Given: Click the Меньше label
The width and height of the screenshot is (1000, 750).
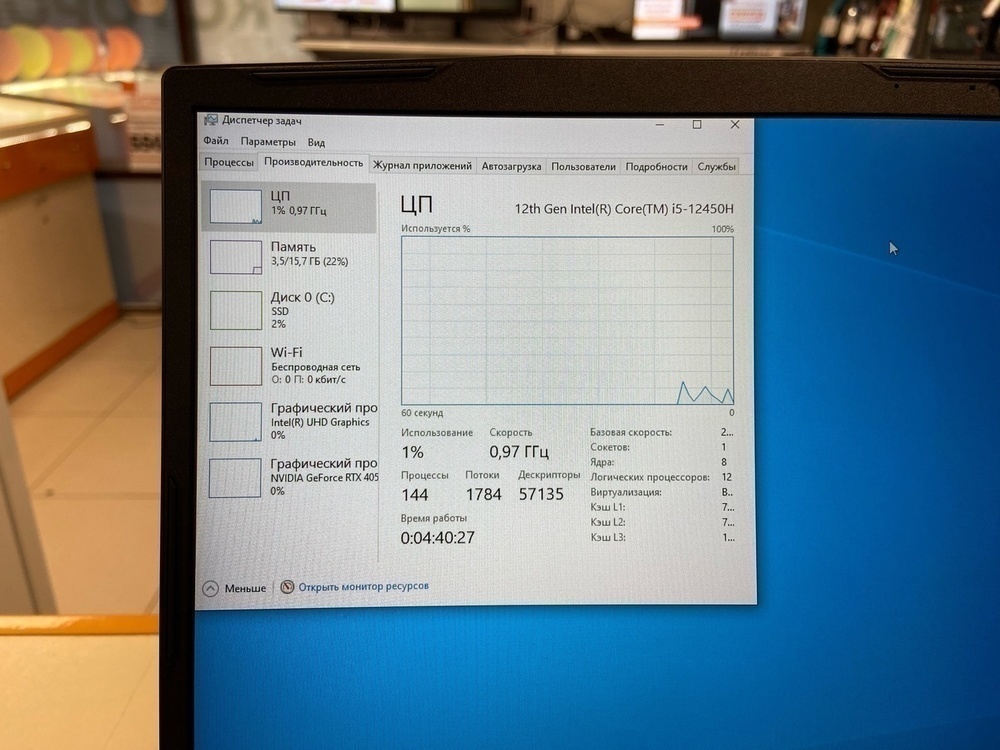Looking at the screenshot, I should coord(245,588).
